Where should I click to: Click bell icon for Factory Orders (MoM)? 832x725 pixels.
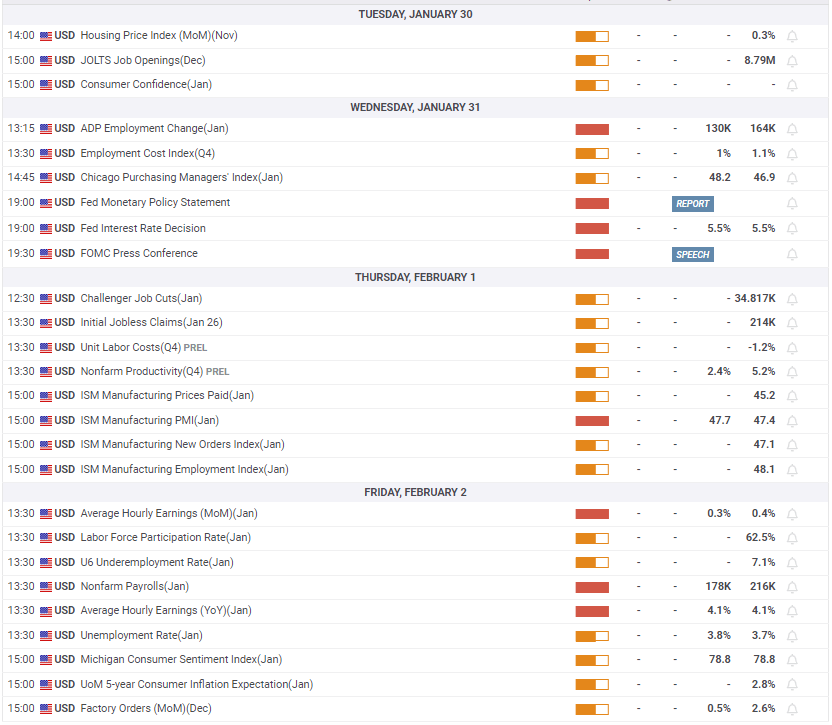[x=792, y=709]
